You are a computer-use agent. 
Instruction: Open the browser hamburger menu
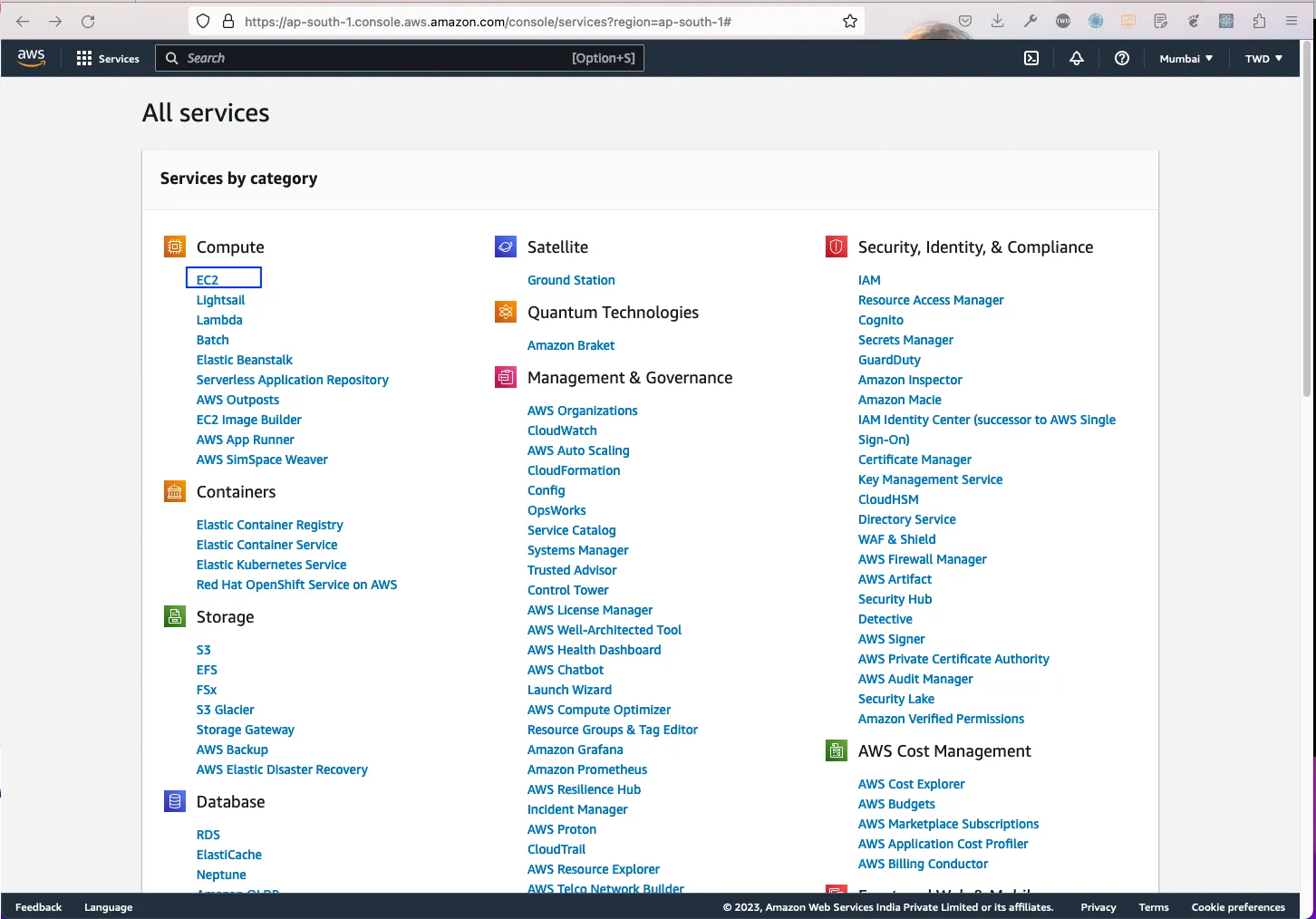tap(1292, 21)
